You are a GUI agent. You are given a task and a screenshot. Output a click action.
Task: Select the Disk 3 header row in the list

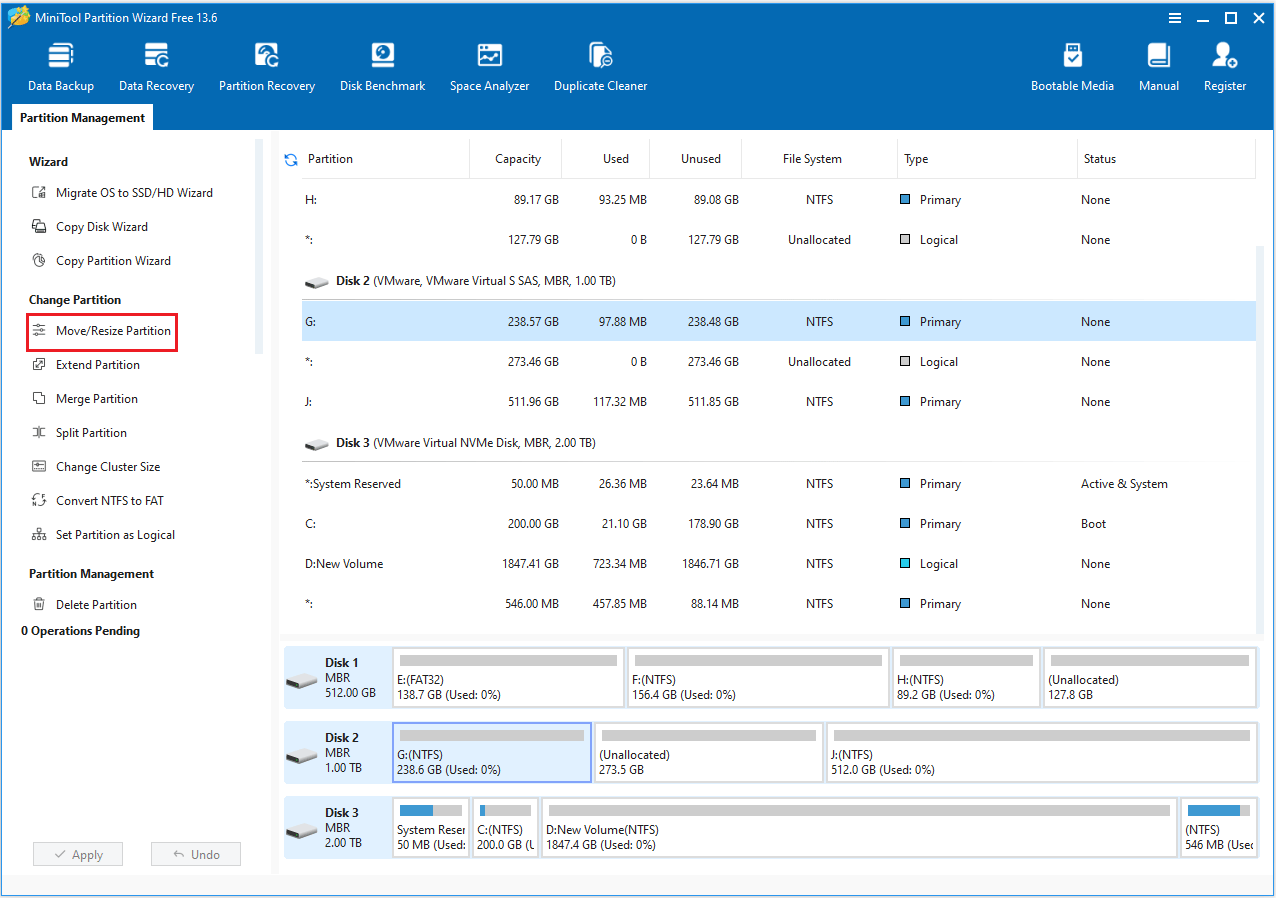(x=778, y=443)
